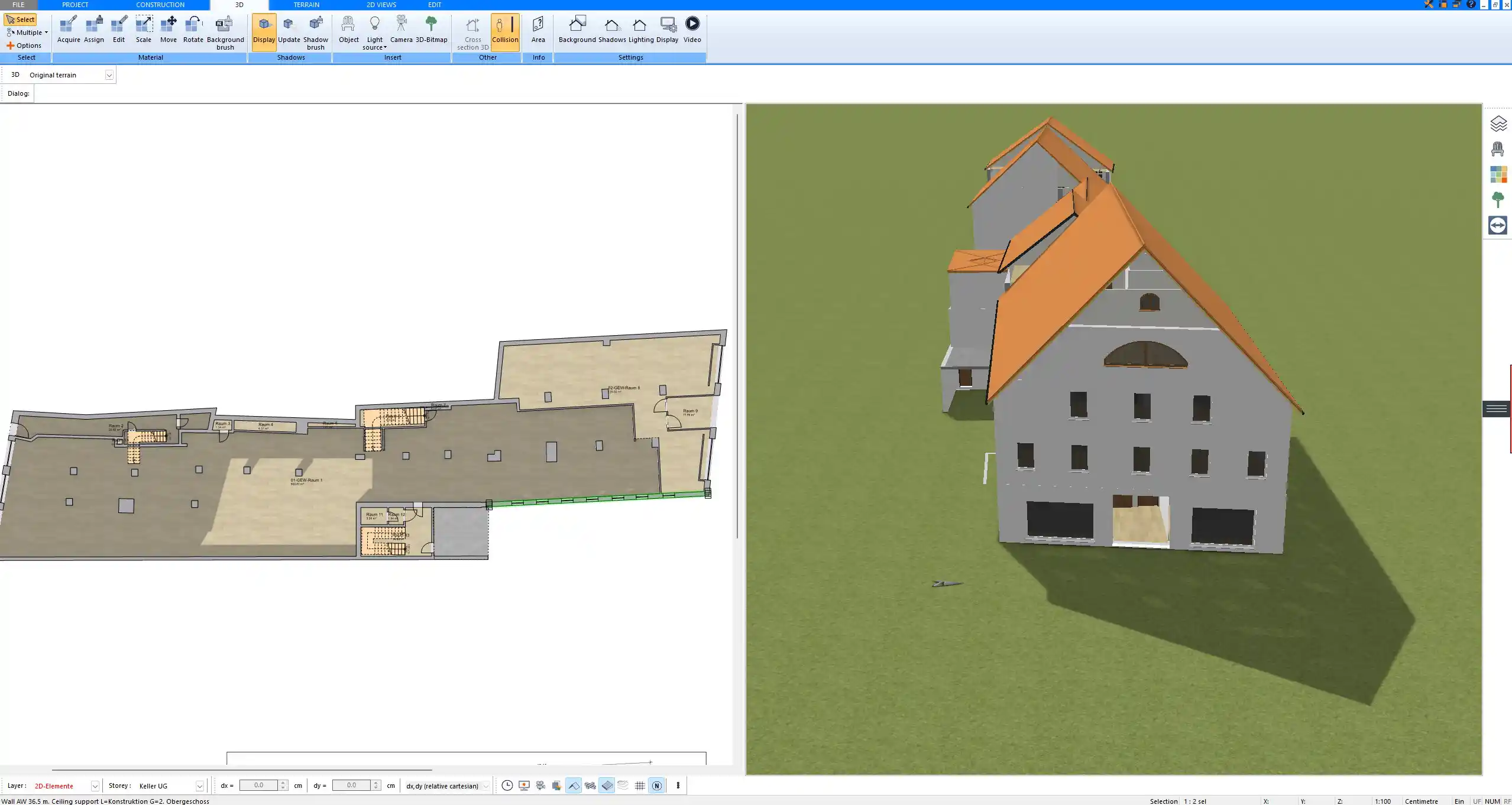Insert a 3D-Bitmap tree
1512x805 pixels.
pos(431,30)
